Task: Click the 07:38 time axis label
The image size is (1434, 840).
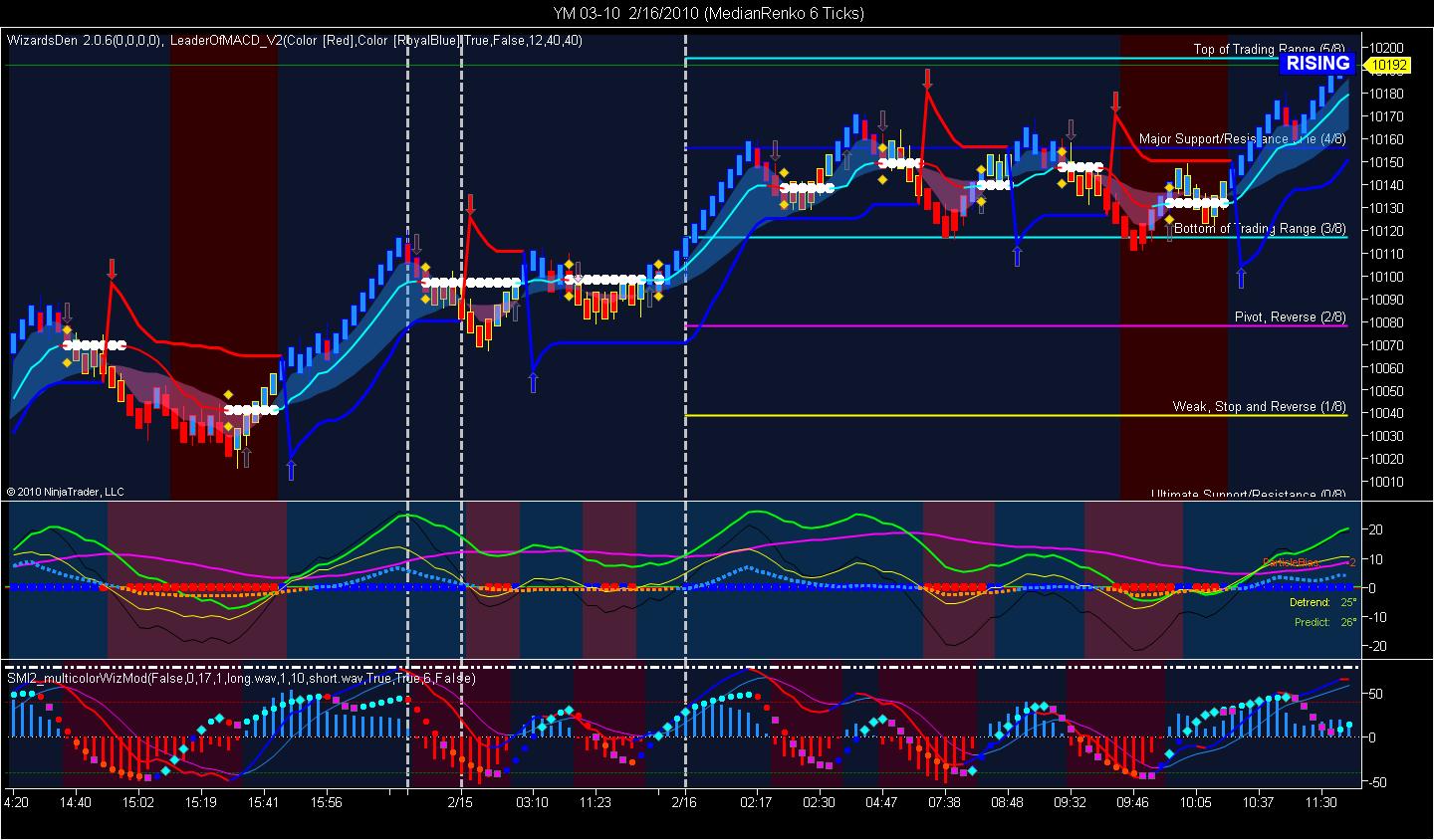Action: (x=944, y=802)
